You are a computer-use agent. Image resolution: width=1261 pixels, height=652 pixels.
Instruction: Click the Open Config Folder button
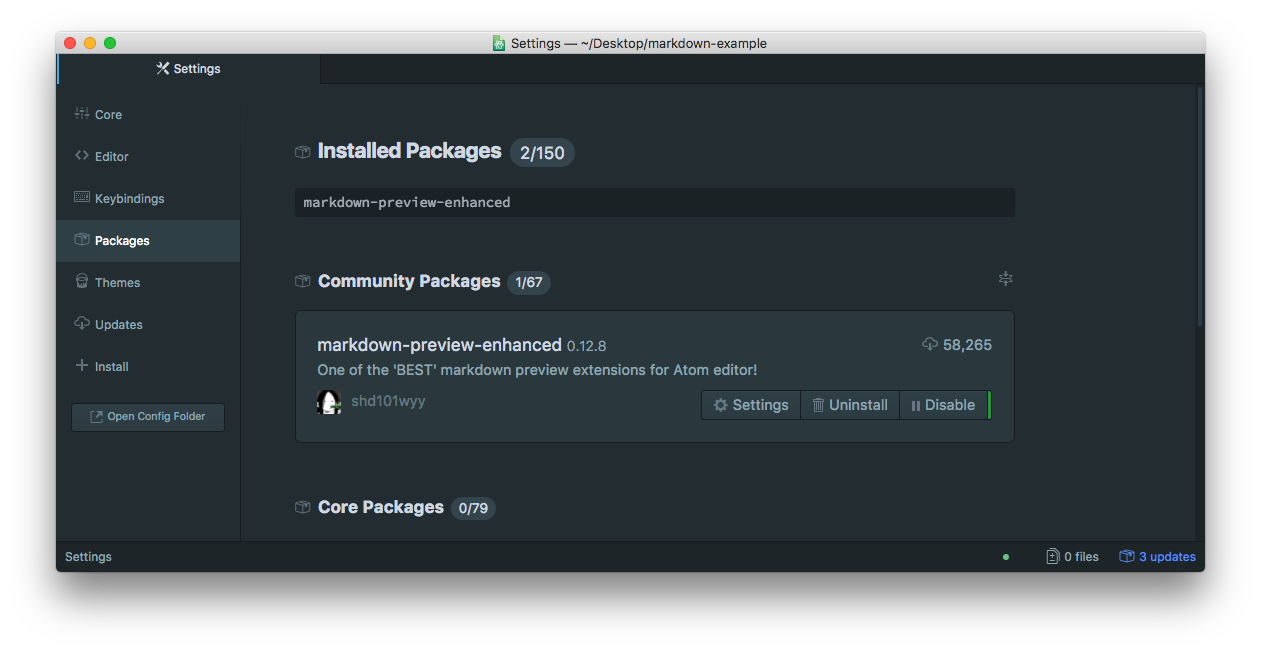(147, 417)
